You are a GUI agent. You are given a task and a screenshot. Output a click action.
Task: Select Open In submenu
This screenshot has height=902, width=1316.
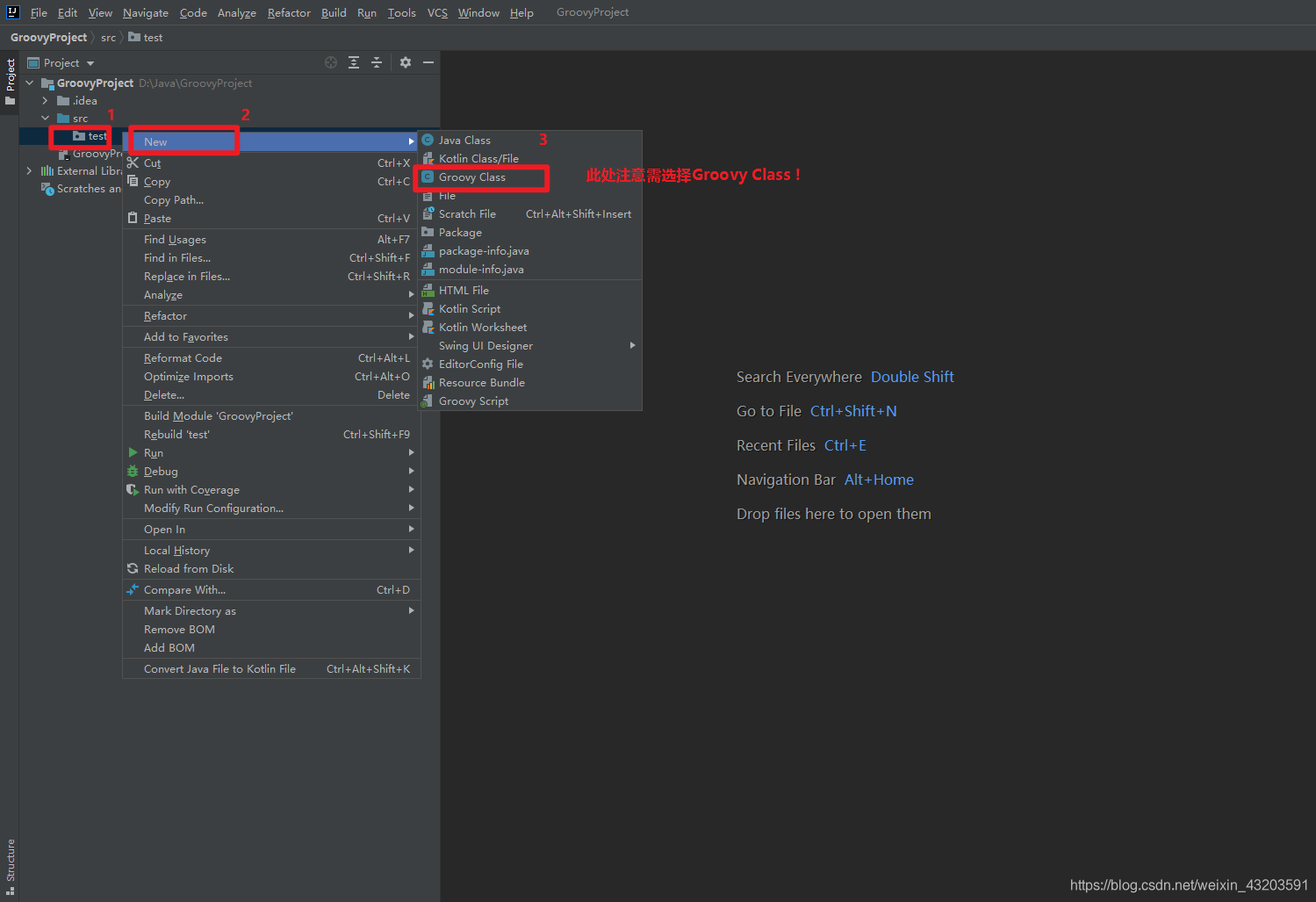271,529
